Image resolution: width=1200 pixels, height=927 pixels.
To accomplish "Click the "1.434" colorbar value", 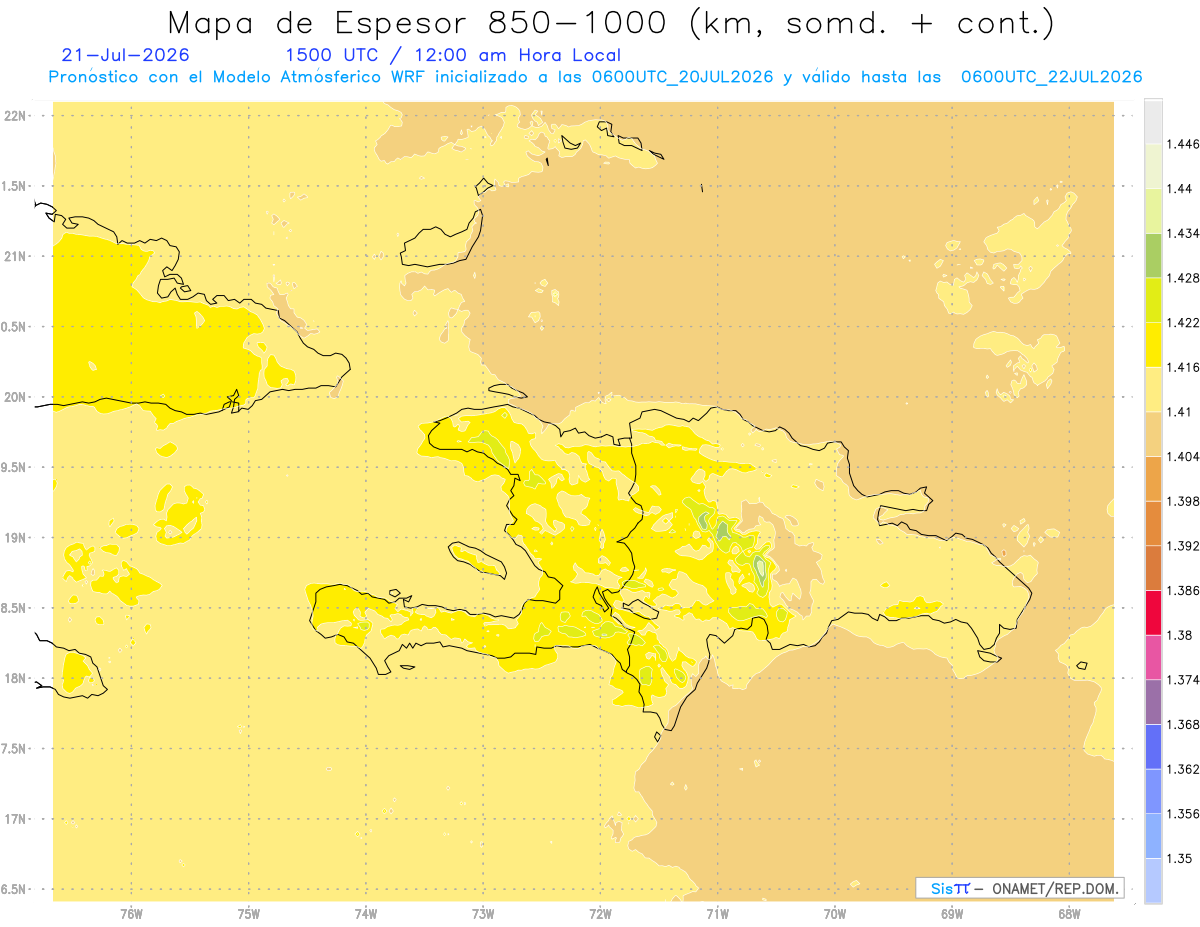I will click(x=1182, y=234).
